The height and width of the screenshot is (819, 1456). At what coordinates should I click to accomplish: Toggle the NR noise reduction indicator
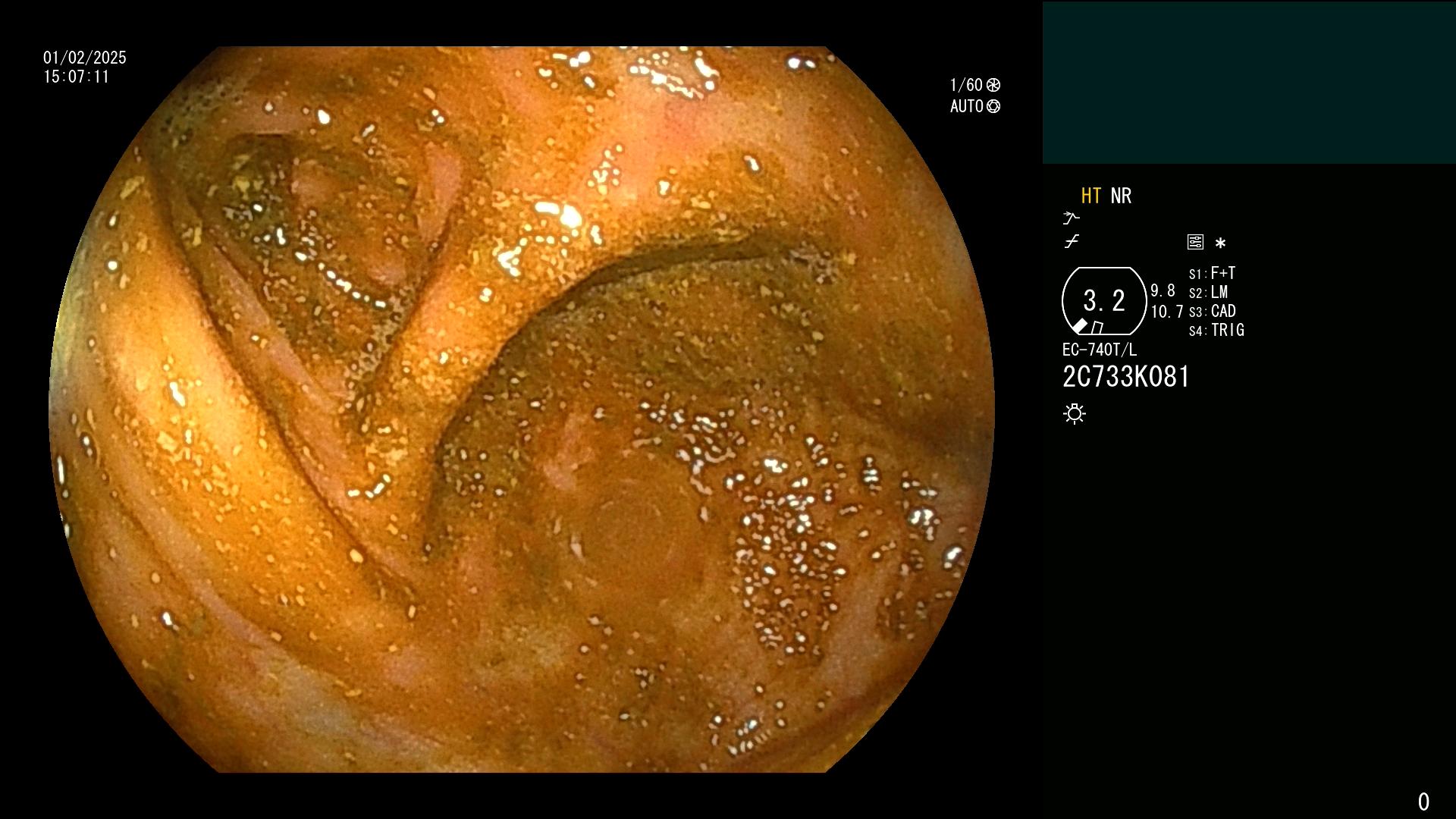coord(1121,196)
